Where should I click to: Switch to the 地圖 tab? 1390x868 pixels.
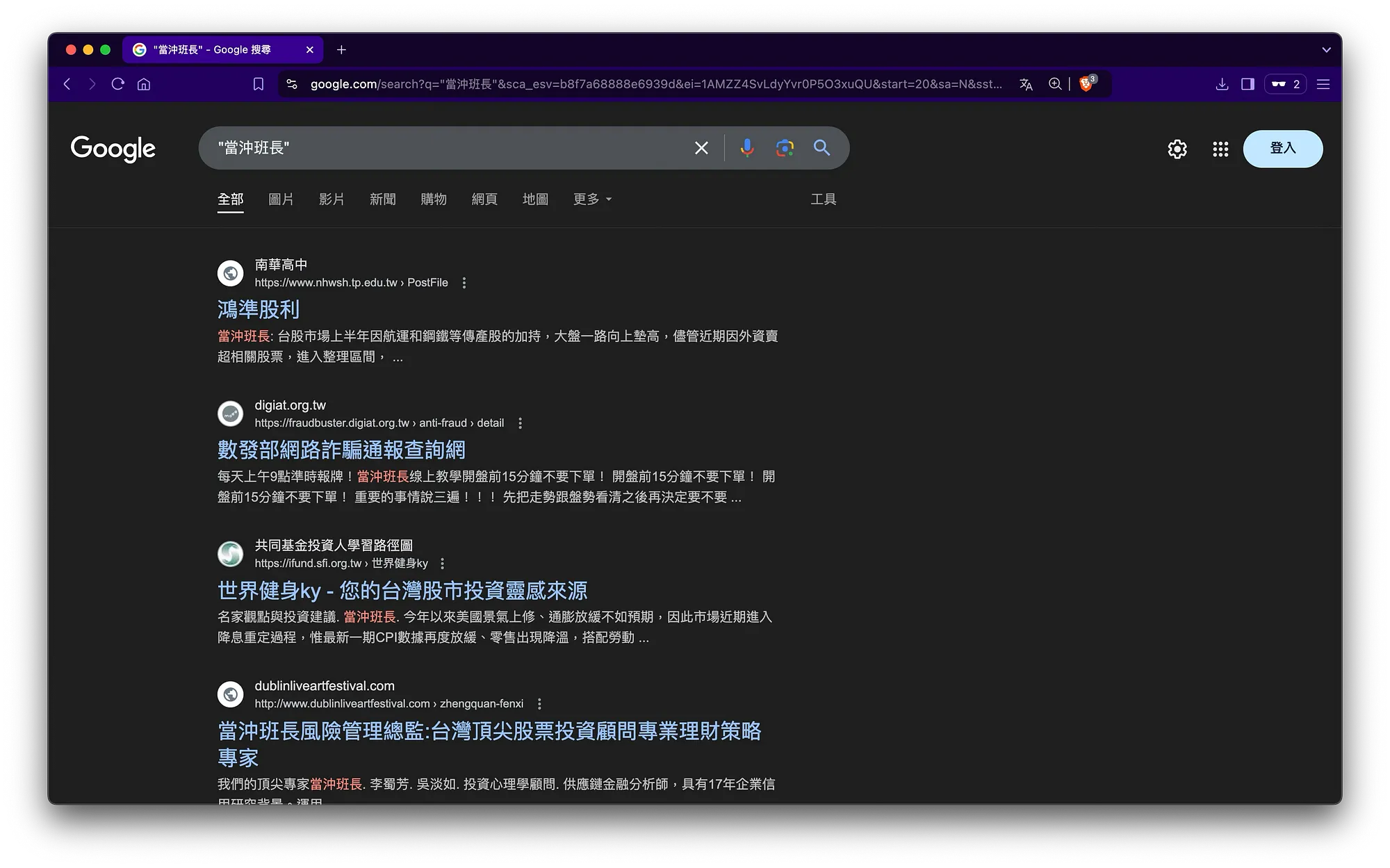click(535, 199)
